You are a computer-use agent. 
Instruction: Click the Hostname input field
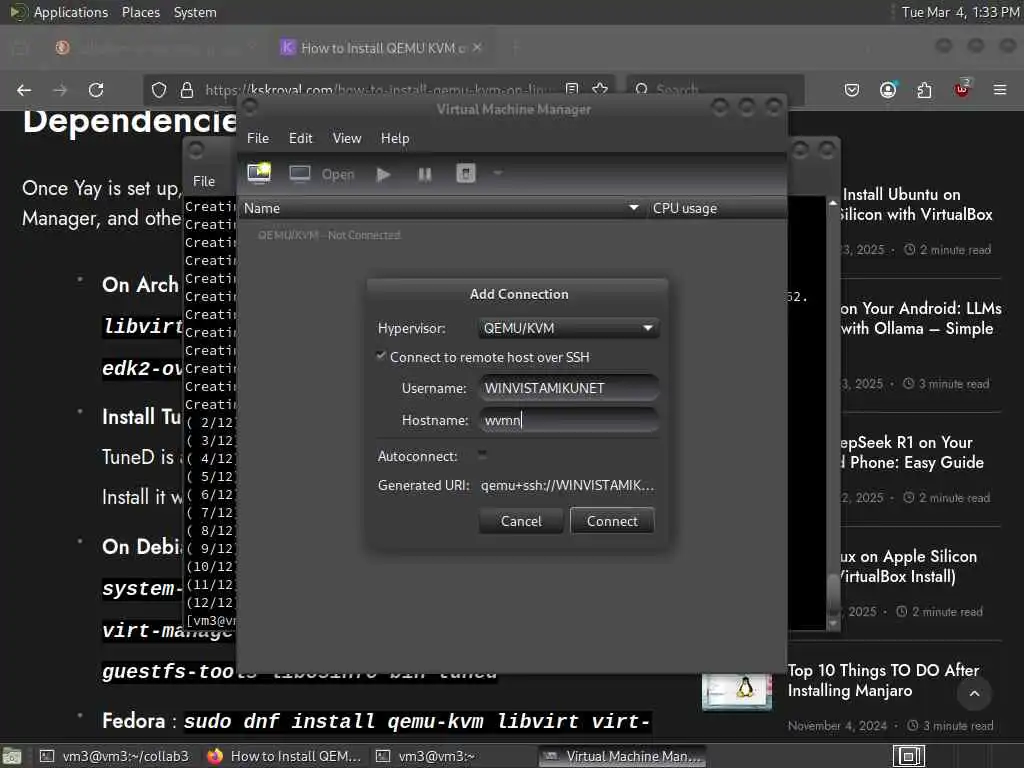(x=568, y=420)
